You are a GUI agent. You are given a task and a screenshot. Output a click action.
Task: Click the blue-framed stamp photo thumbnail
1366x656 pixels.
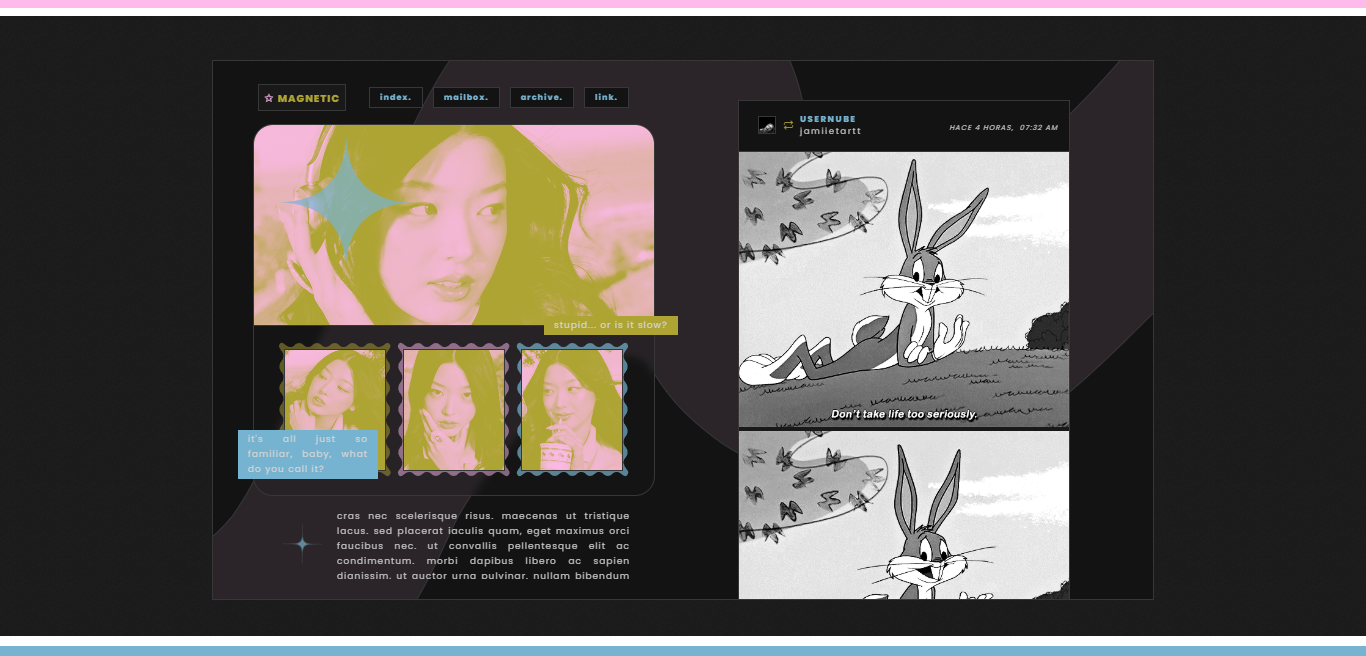[x=573, y=410]
